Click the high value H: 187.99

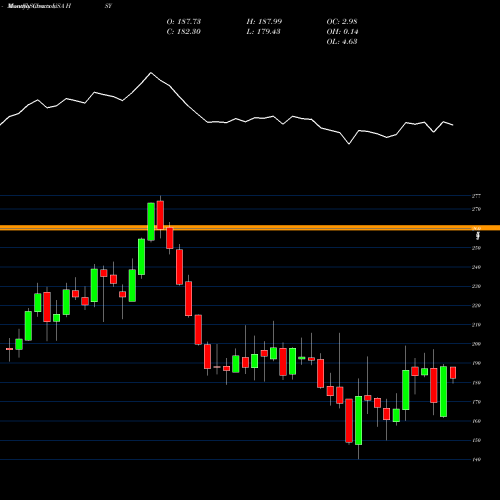(x=264, y=22)
